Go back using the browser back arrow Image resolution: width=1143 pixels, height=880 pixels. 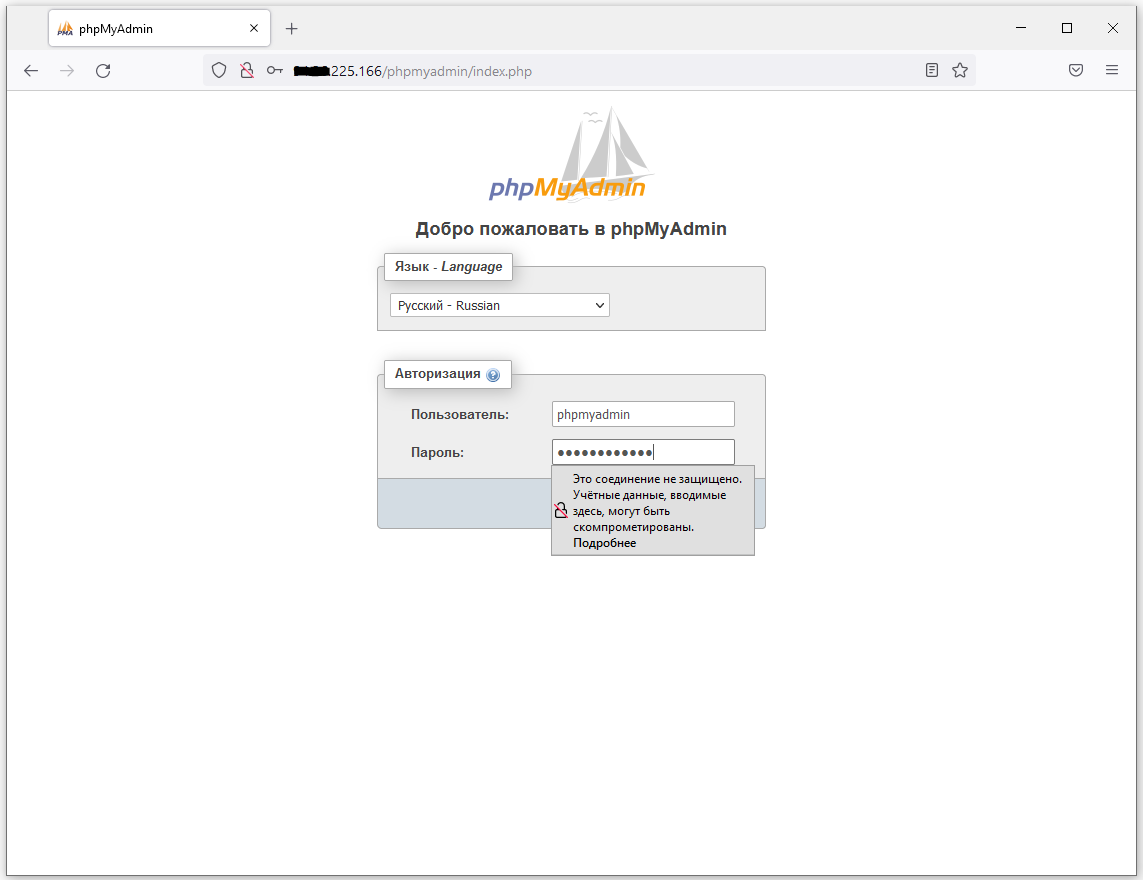pos(31,71)
